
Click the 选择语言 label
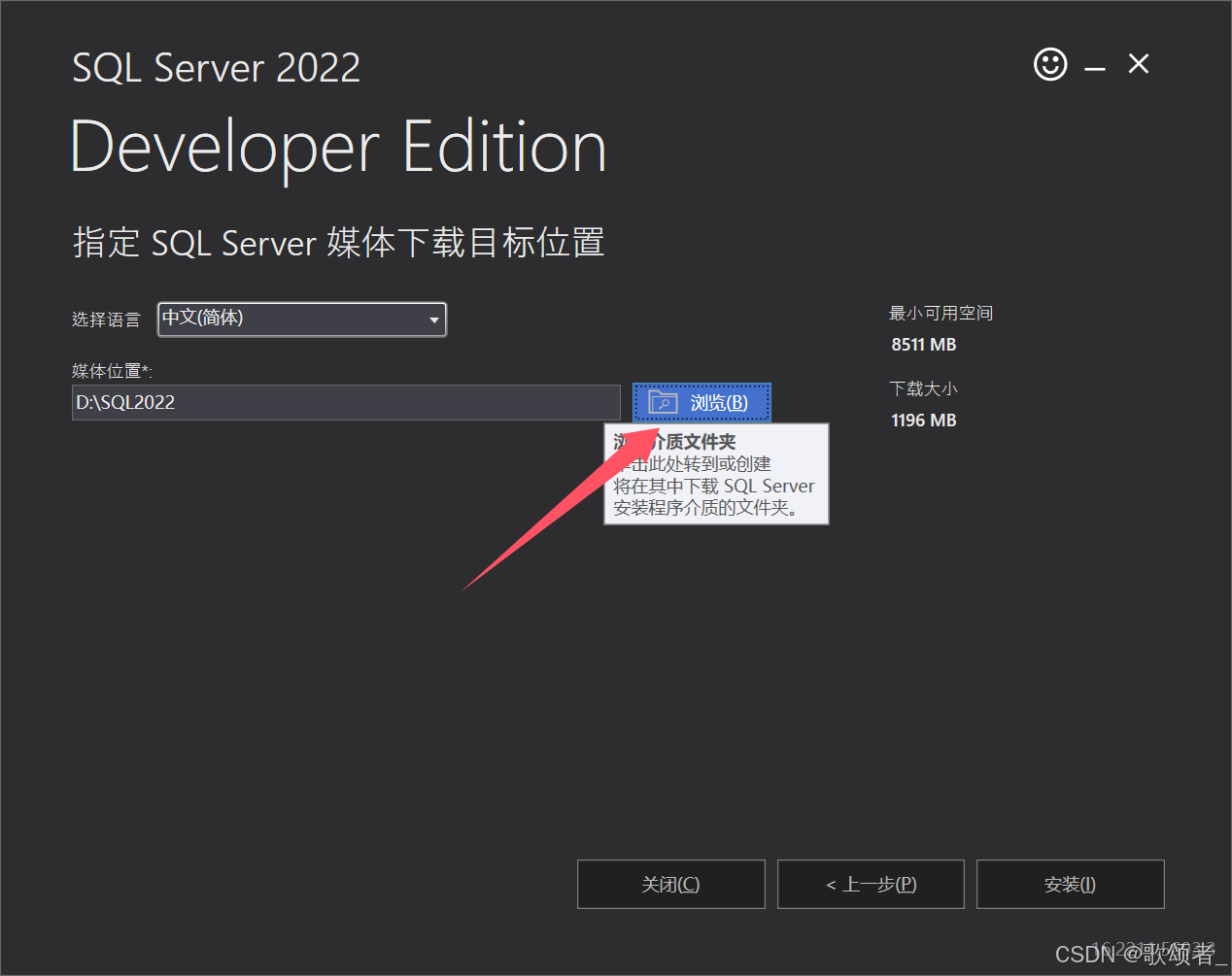point(106,320)
